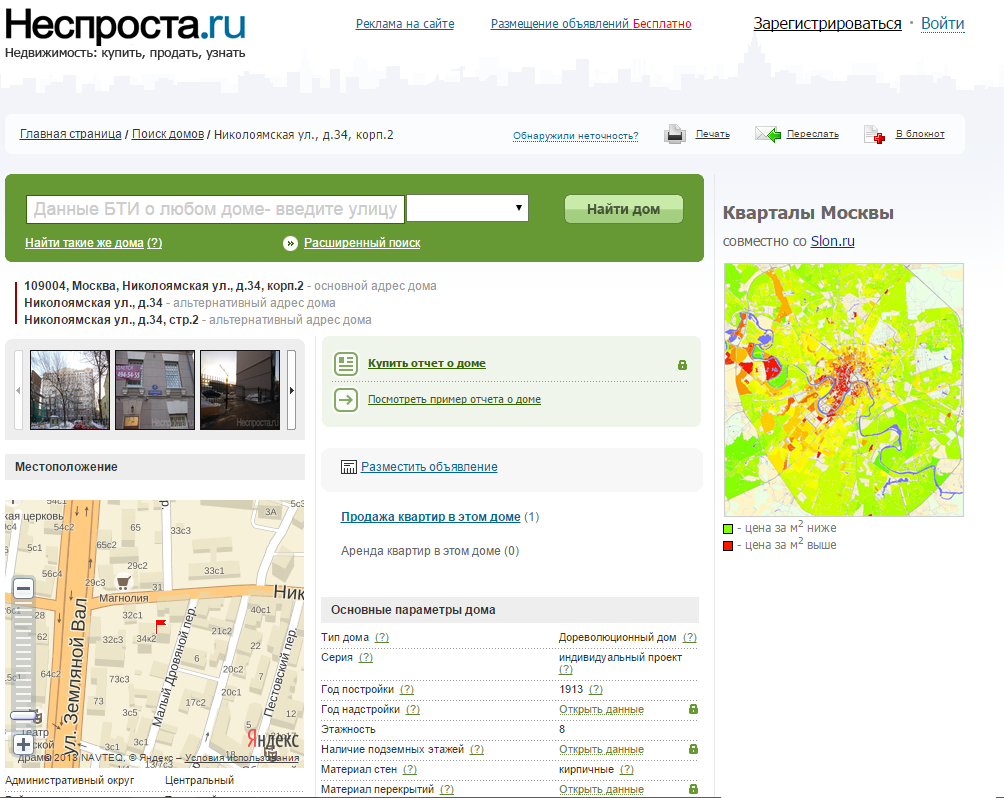
Task: Click the printer icon next to Печать
Action: pyautogui.click(x=674, y=134)
